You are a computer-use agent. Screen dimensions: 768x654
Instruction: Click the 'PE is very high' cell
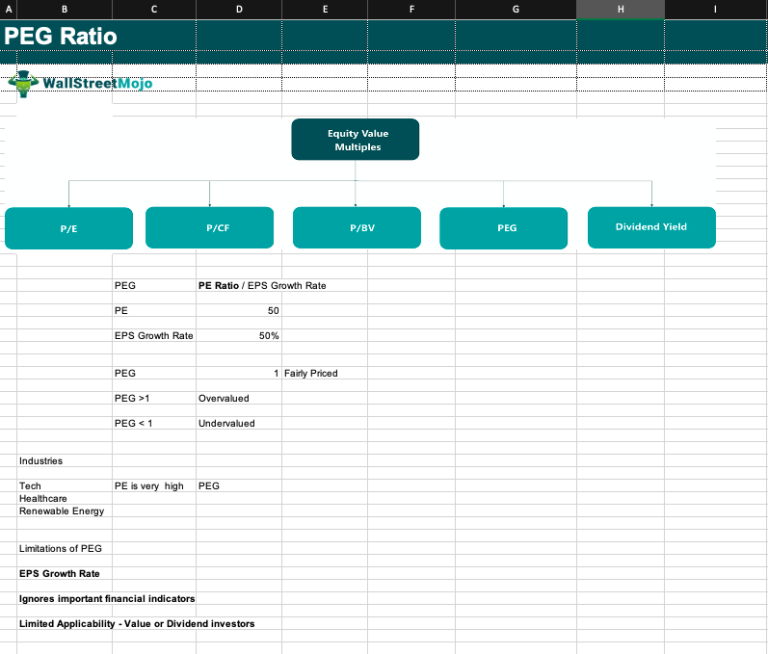coord(154,486)
